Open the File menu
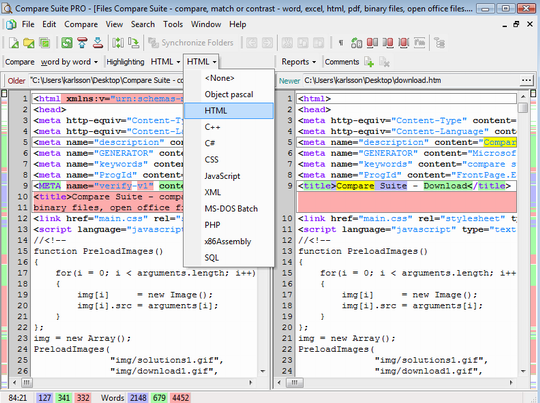The image size is (540, 403). [x=28, y=24]
